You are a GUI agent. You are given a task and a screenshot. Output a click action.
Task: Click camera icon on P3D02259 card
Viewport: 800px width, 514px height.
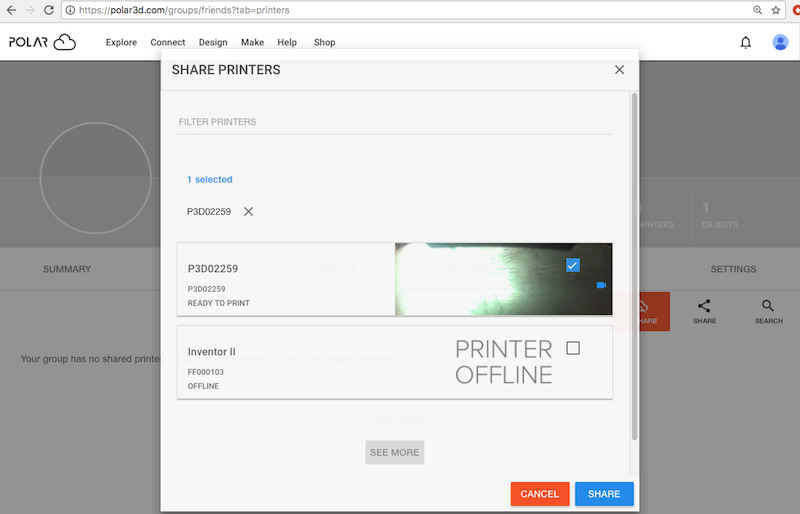click(x=601, y=285)
